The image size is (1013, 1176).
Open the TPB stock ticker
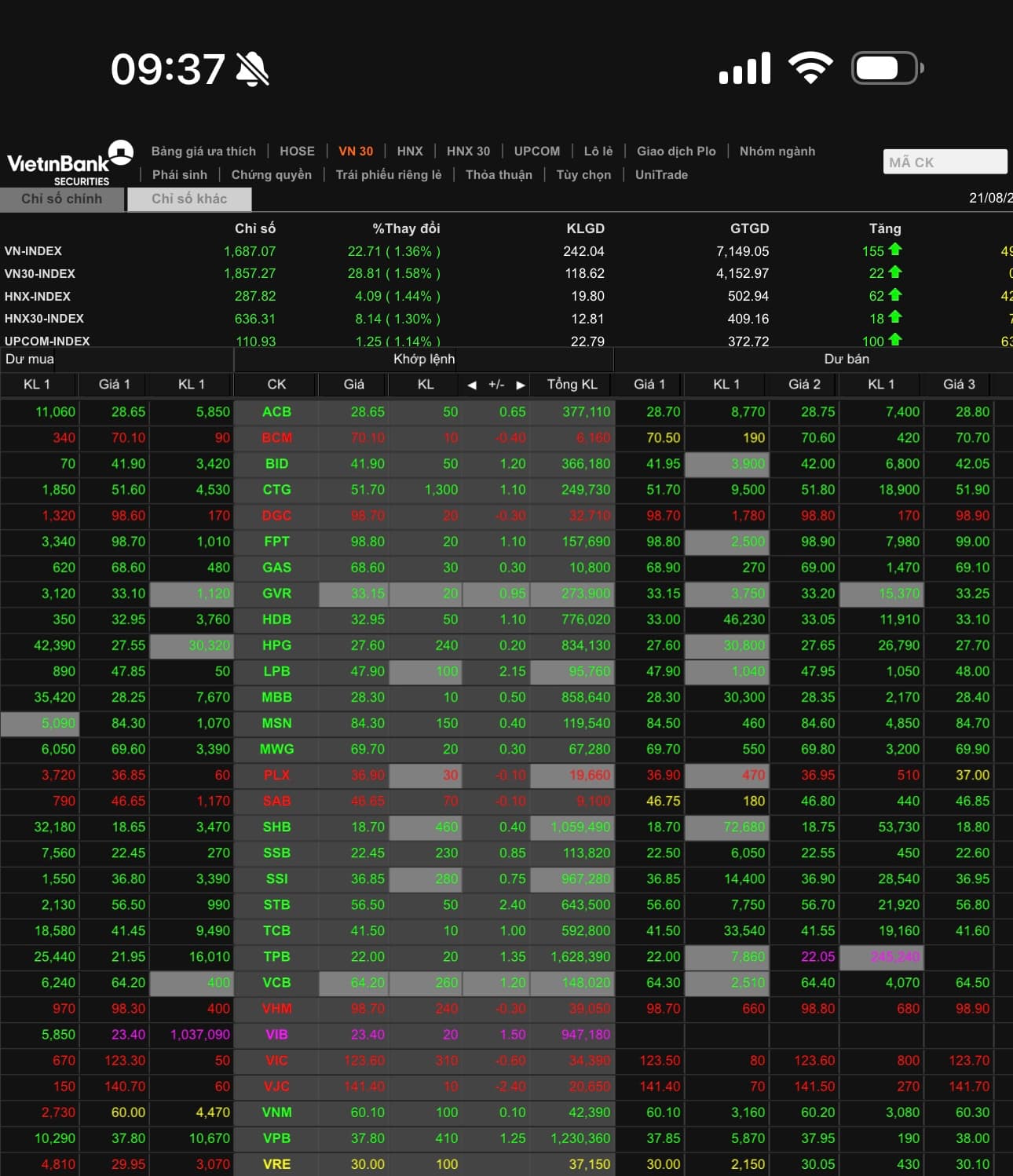276,956
